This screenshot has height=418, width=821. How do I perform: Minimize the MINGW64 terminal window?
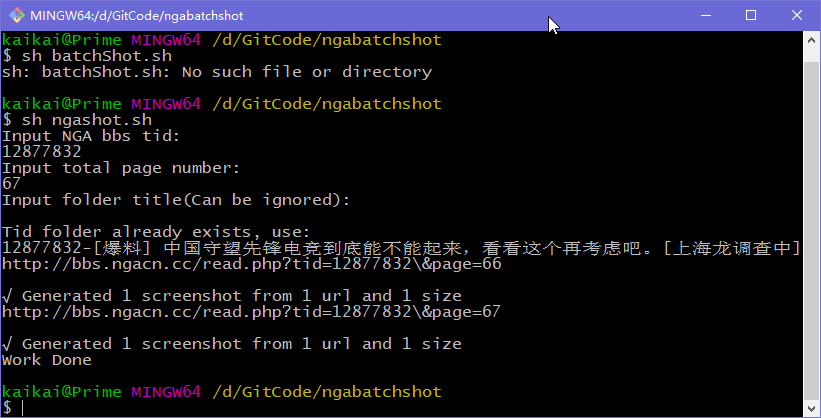coord(705,15)
